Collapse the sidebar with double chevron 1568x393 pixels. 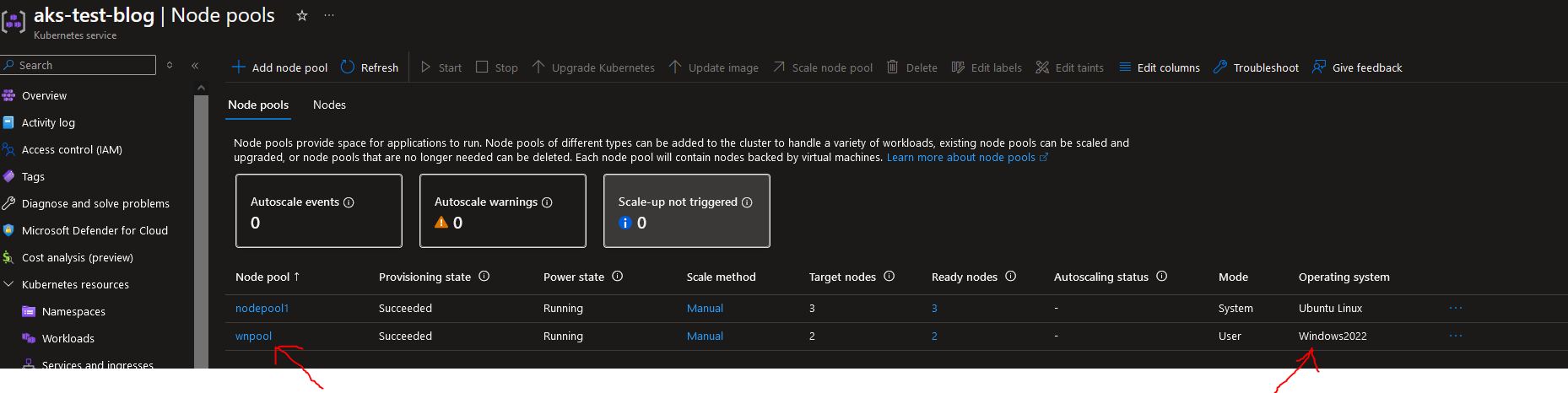coord(195,65)
